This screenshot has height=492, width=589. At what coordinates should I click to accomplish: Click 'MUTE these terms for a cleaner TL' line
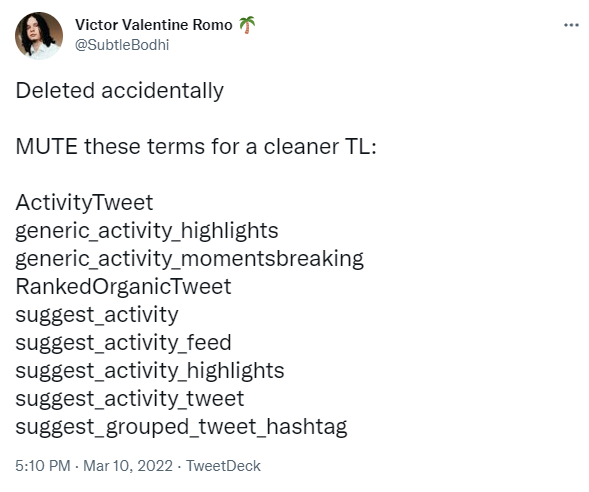(196, 146)
